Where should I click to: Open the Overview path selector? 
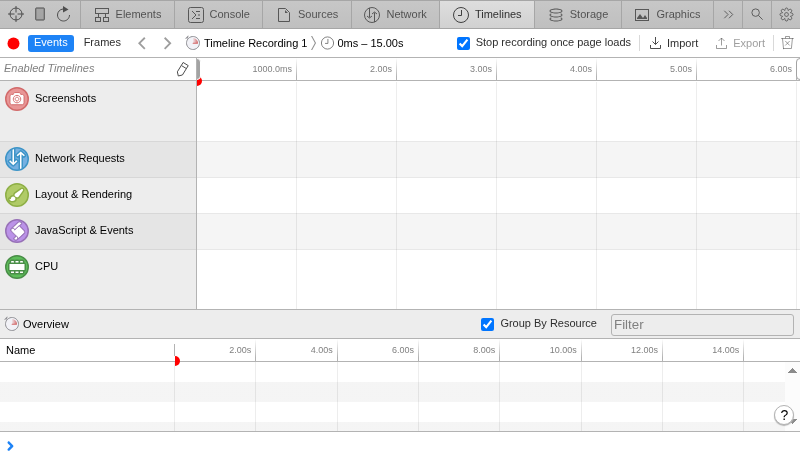pyautogui.click(x=38, y=324)
